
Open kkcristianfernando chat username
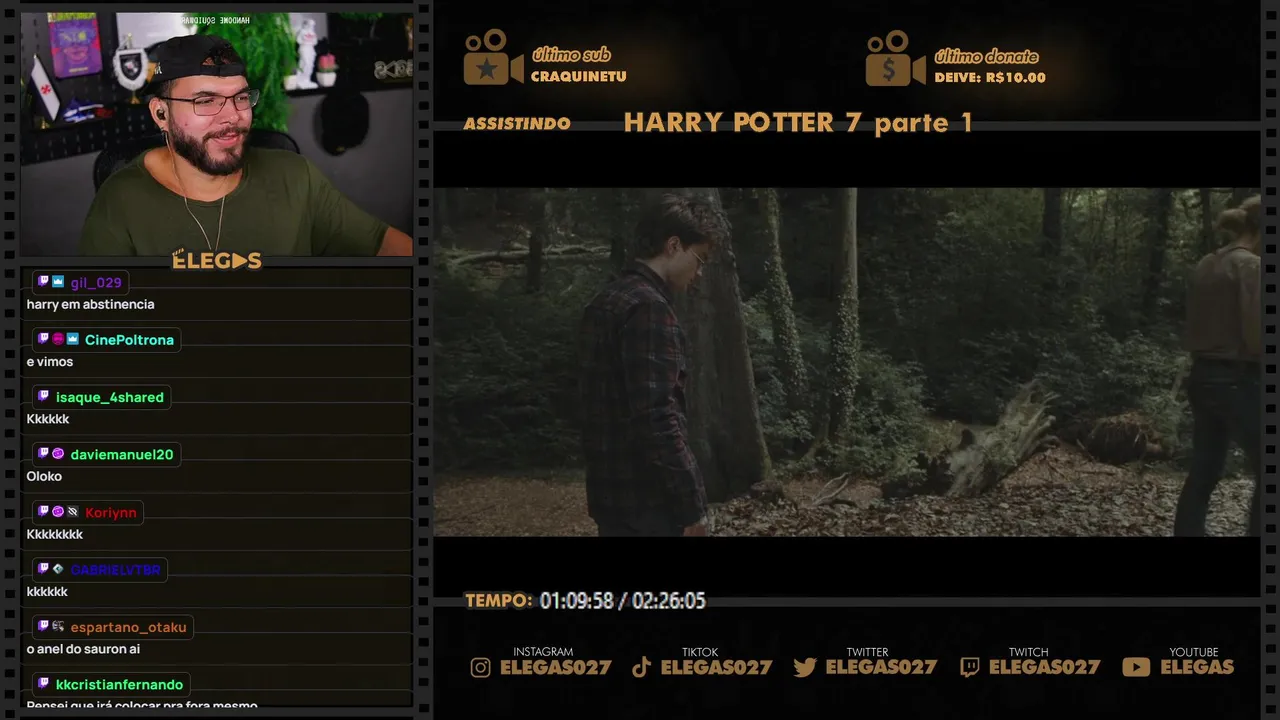[119, 685]
